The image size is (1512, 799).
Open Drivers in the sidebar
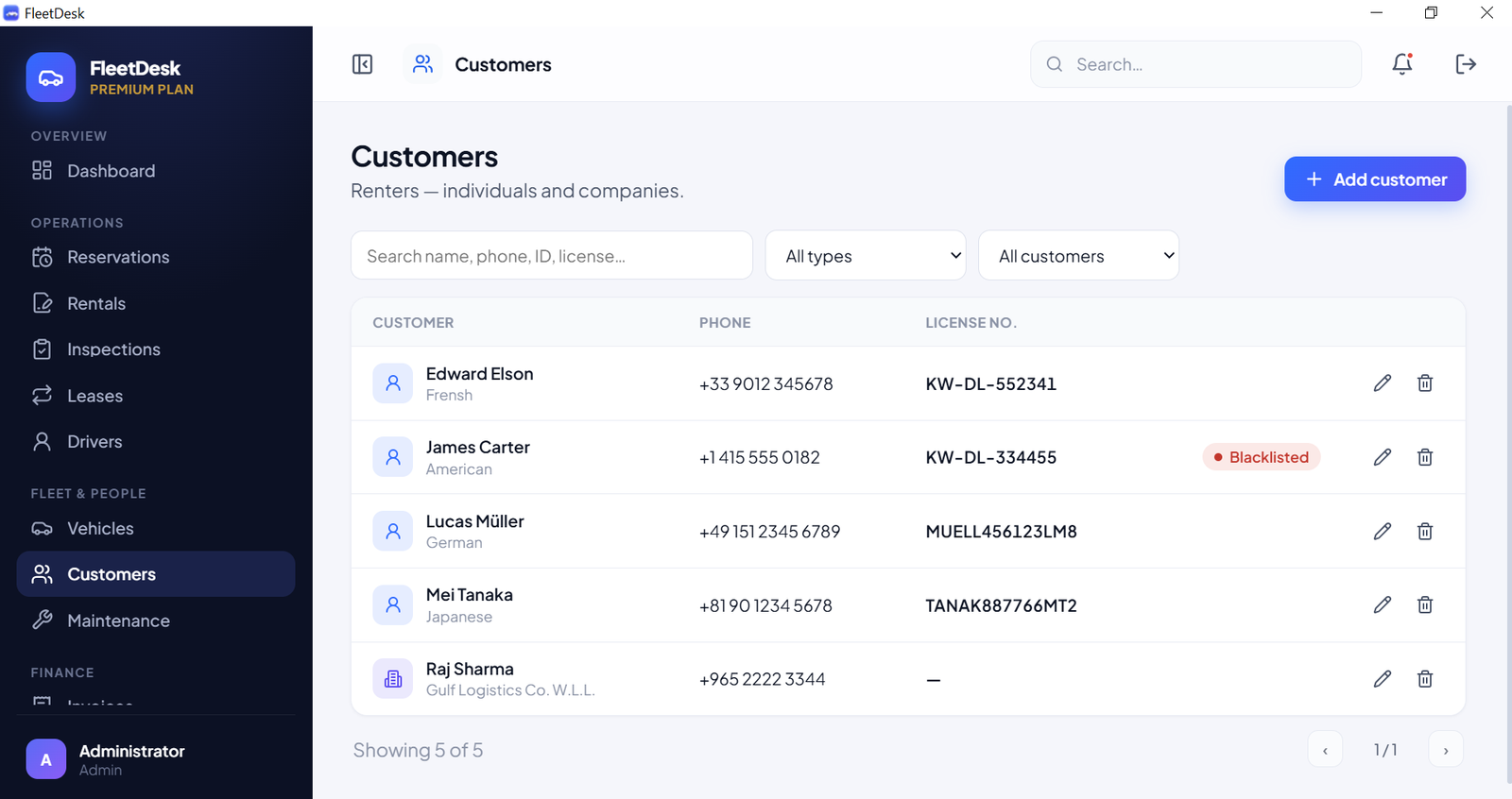point(156,441)
